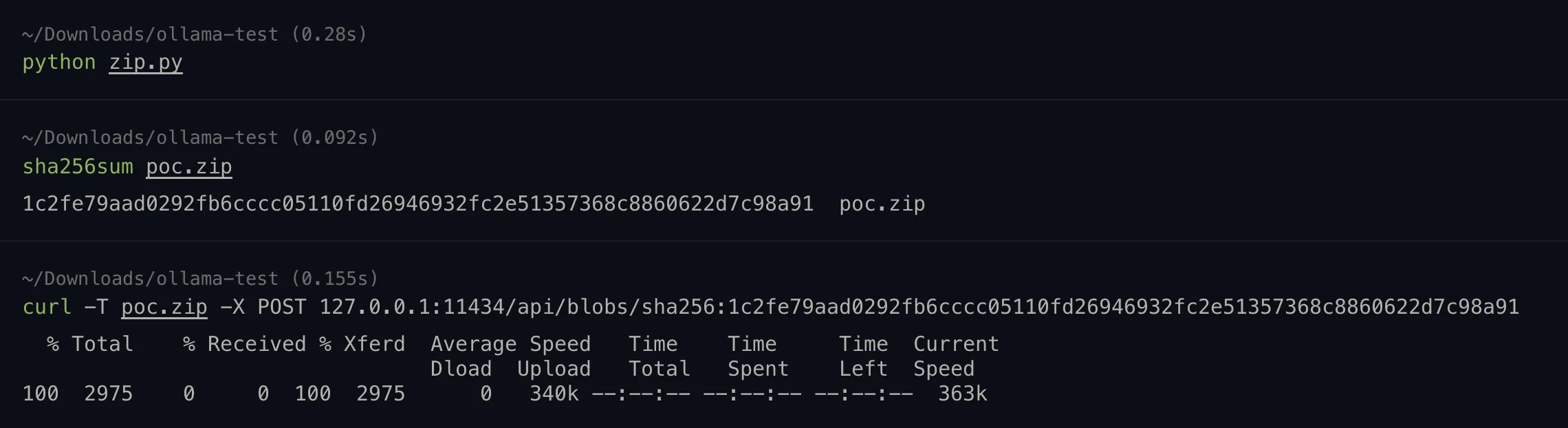Image resolution: width=1568 pixels, height=428 pixels.
Task: Click the "Dload" column label
Action: point(461,369)
